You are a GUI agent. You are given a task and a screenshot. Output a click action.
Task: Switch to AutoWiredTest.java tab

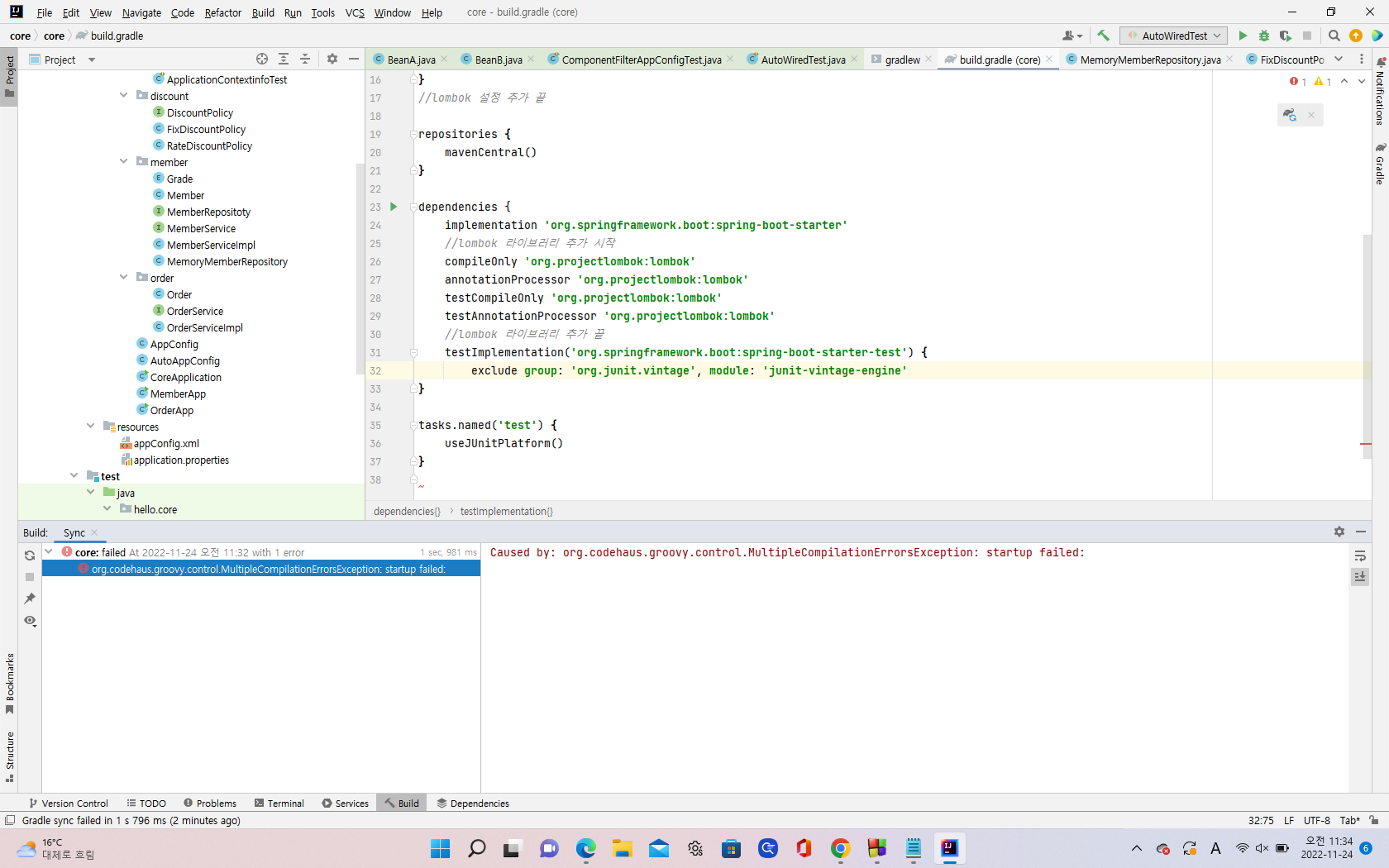coord(803,60)
